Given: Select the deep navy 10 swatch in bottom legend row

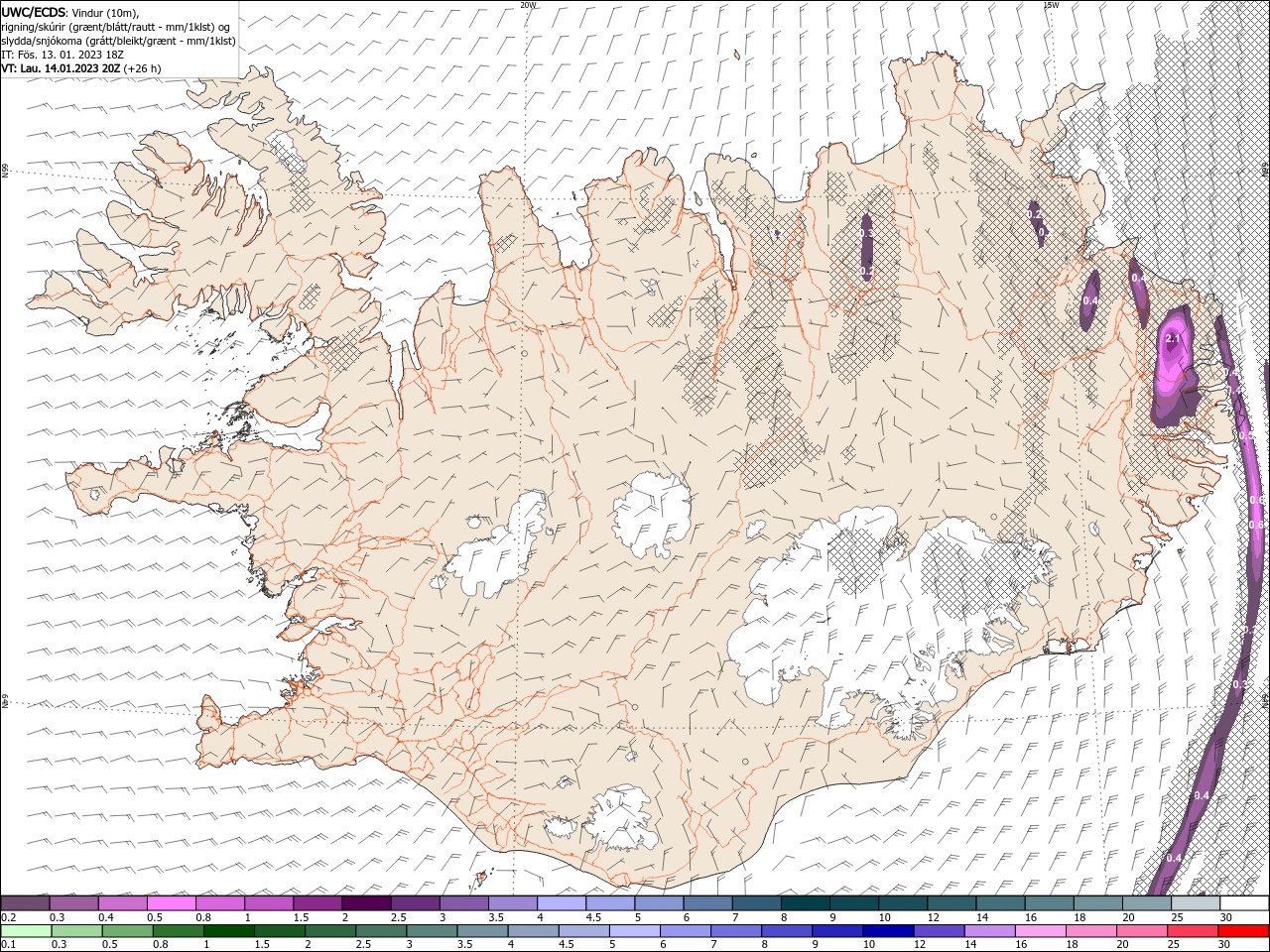Looking at the screenshot, I should tap(888, 931).
